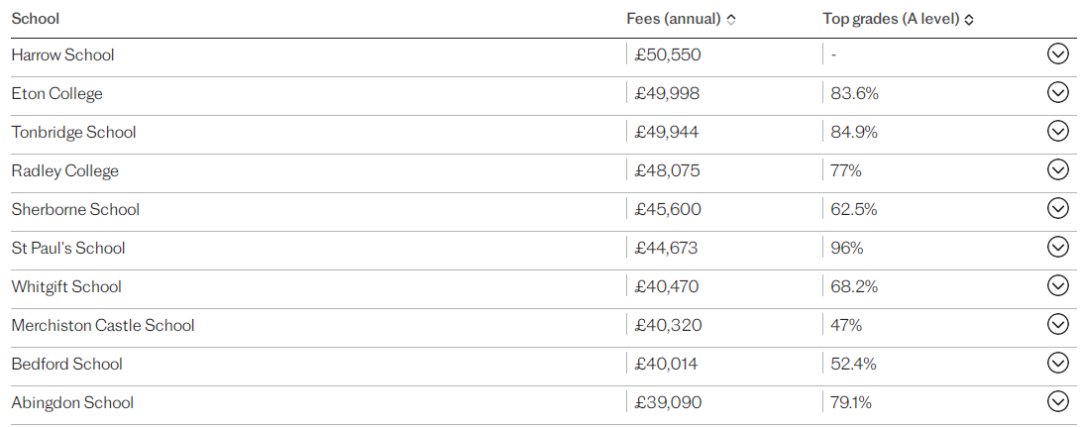The width and height of the screenshot is (1080, 427).
Task: Click St Paul's 96% grade cell
Action: pyautogui.click(x=847, y=247)
